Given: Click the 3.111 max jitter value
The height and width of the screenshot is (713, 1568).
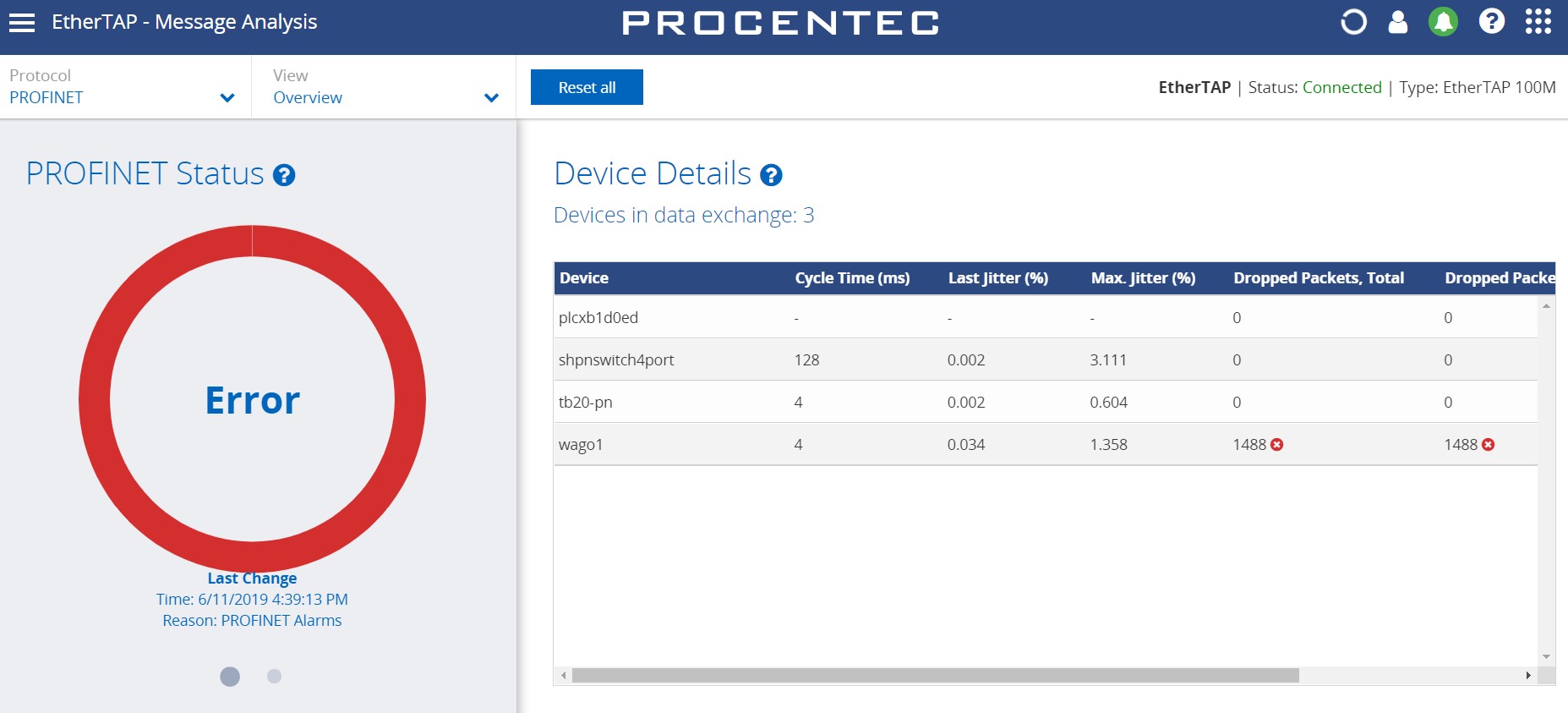Looking at the screenshot, I should click(x=1108, y=360).
